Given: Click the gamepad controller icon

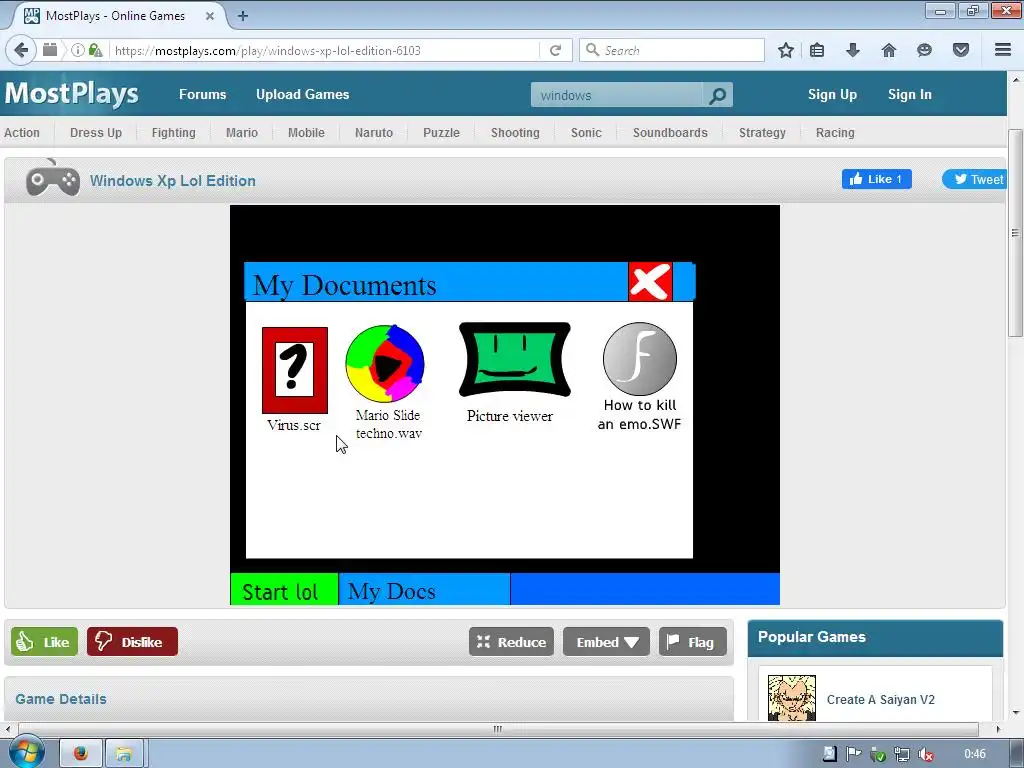Looking at the screenshot, I should click(x=52, y=178).
